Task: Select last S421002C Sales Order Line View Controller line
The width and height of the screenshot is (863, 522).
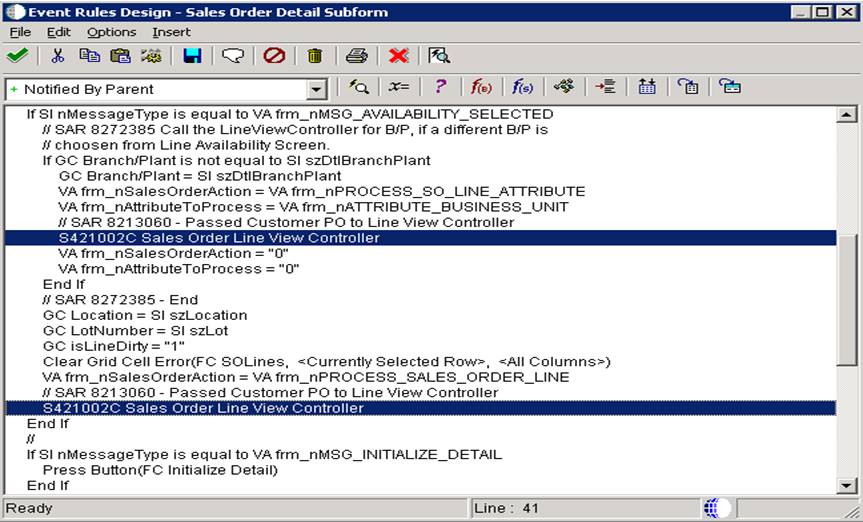Action: click(420, 408)
